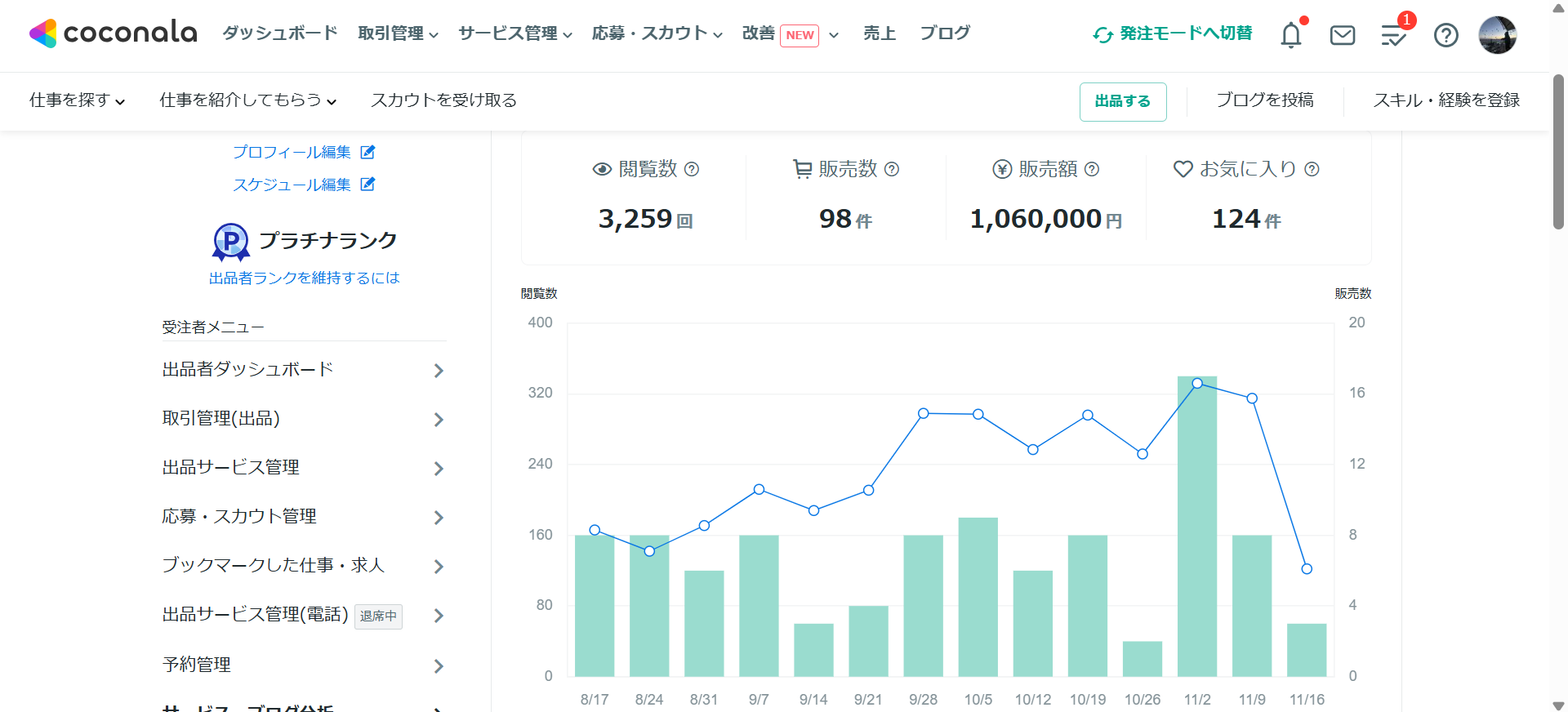Viewport: 1568px width, 712px height.
Task: Click the edit icon beside プロフィール編集
Action: tap(368, 152)
